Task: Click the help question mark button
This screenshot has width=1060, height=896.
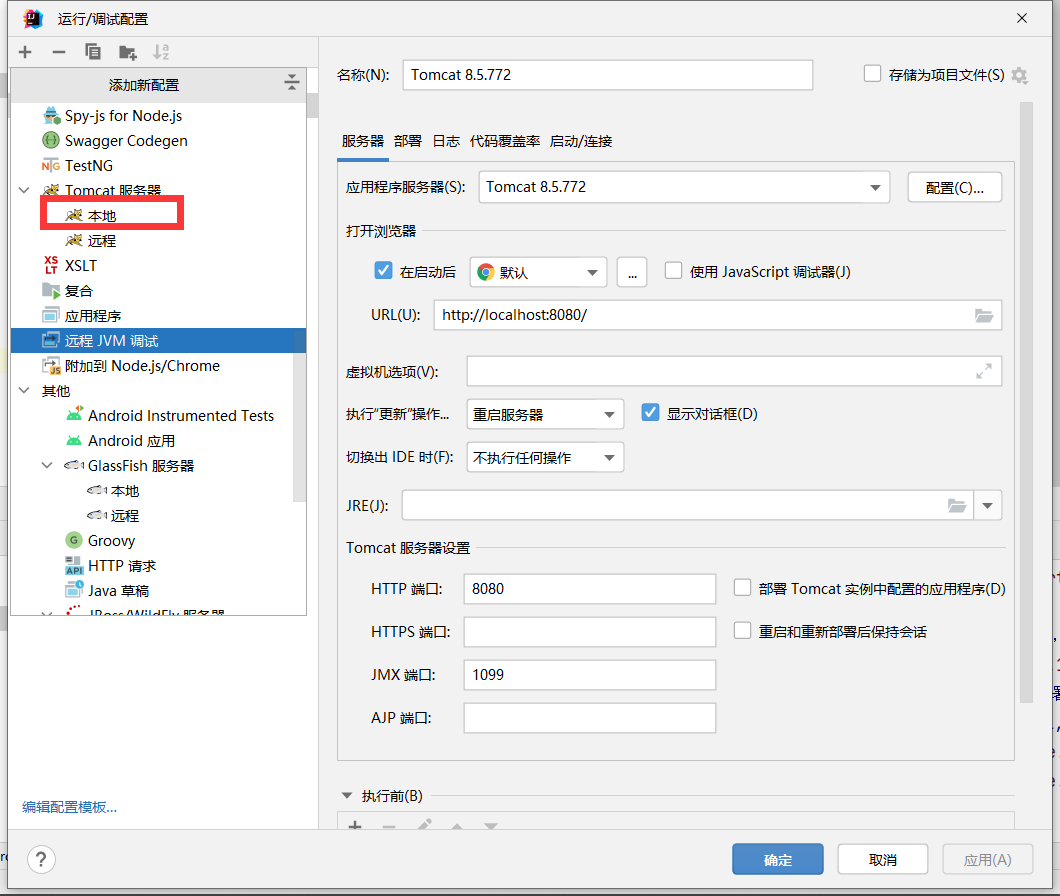Action: tap(41, 859)
